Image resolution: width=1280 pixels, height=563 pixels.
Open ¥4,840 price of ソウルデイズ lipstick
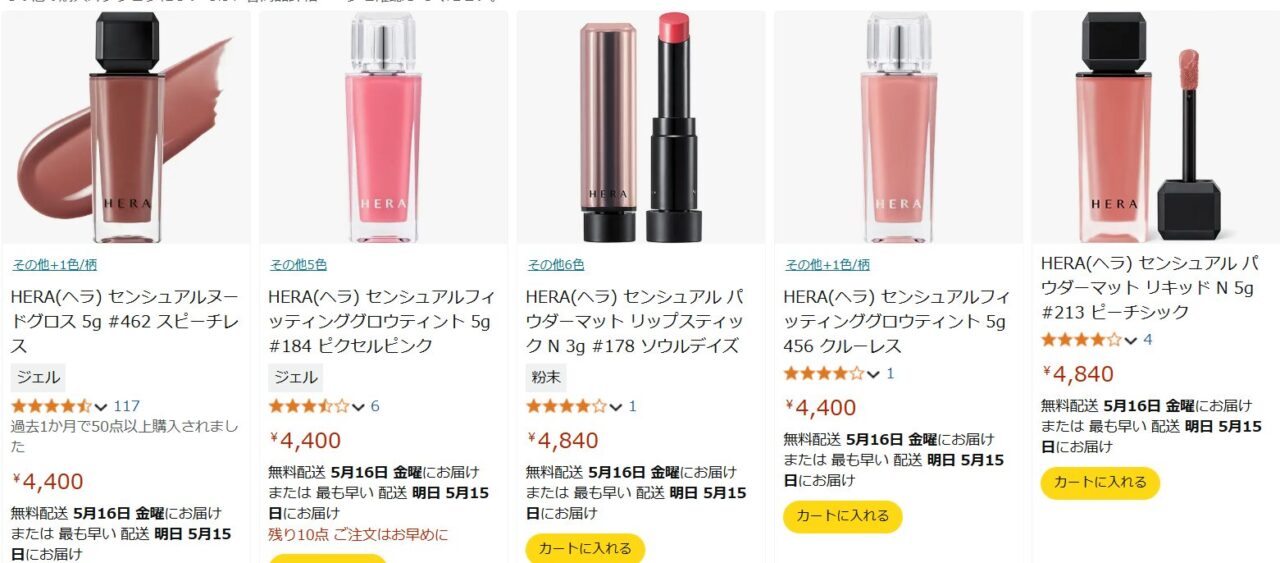(564, 440)
